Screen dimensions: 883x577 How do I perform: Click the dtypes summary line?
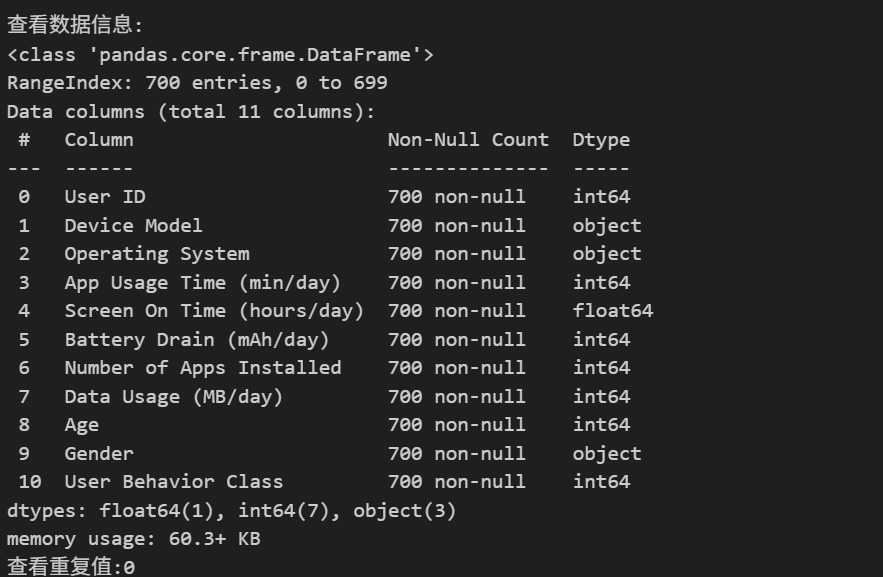pyautogui.click(x=231, y=511)
